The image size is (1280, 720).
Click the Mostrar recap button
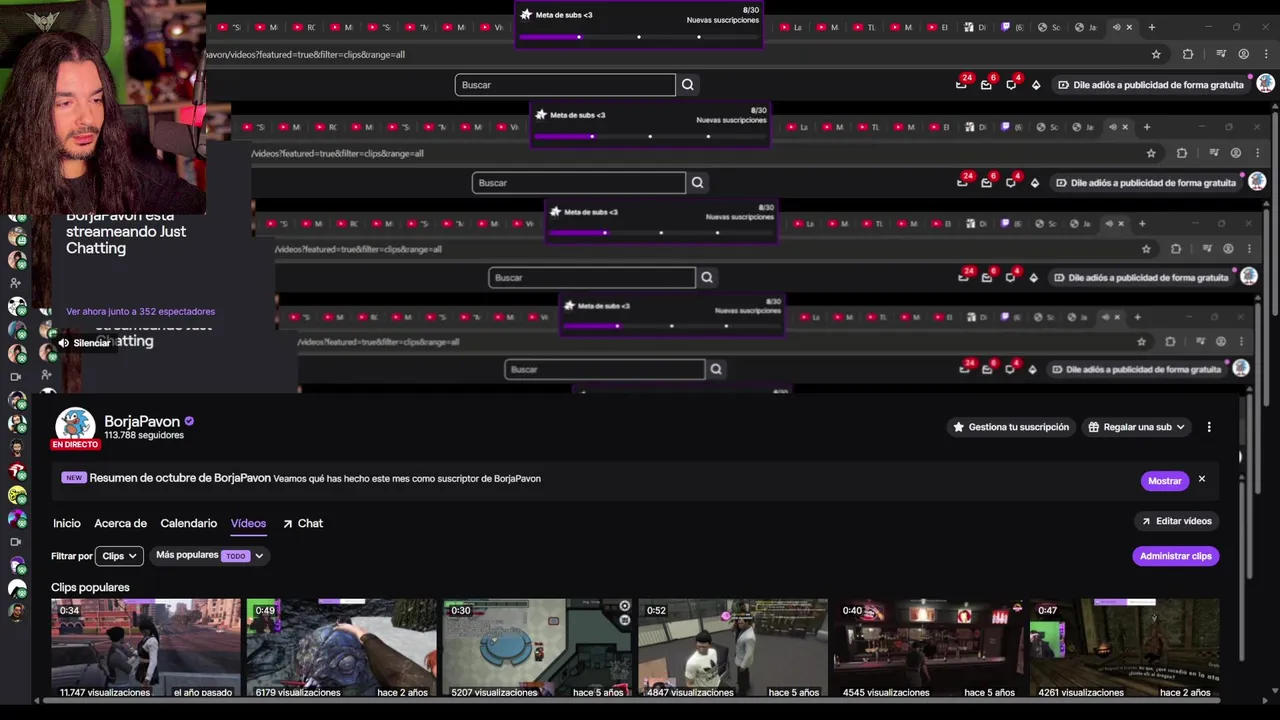pos(1164,481)
